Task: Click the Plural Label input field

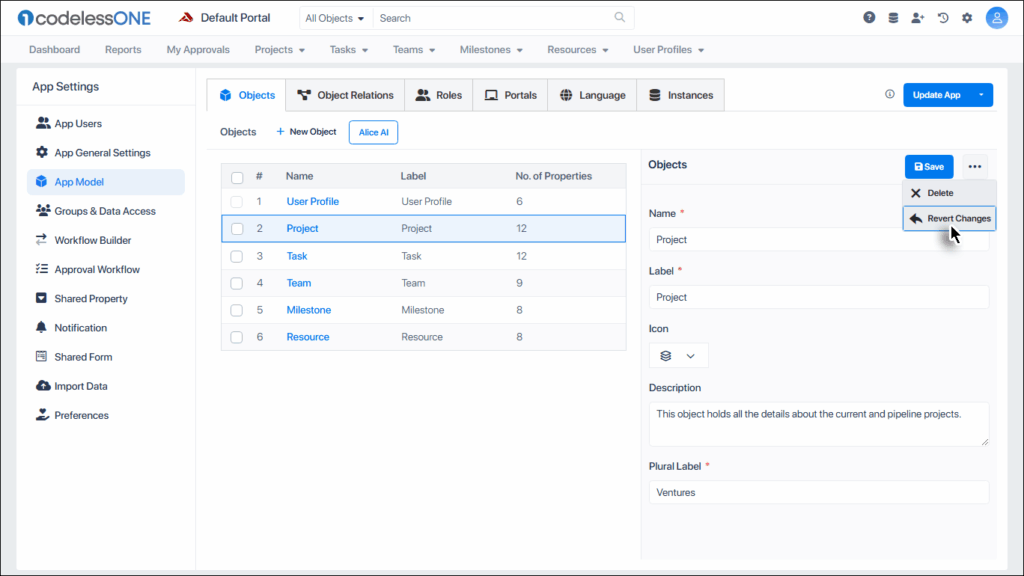Action: pyautogui.click(x=818, y=493)
